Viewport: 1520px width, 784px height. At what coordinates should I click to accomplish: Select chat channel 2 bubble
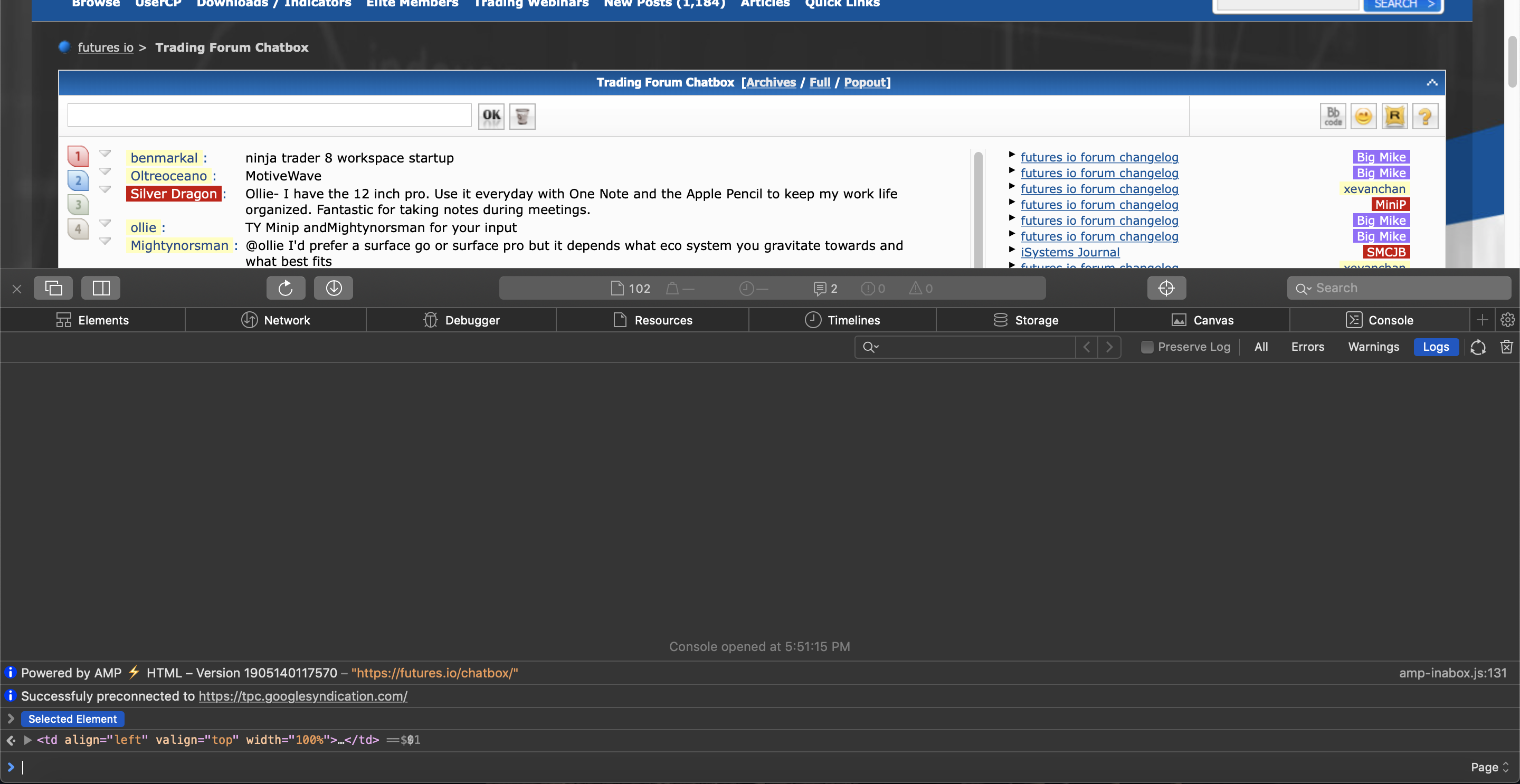(78, 180)
